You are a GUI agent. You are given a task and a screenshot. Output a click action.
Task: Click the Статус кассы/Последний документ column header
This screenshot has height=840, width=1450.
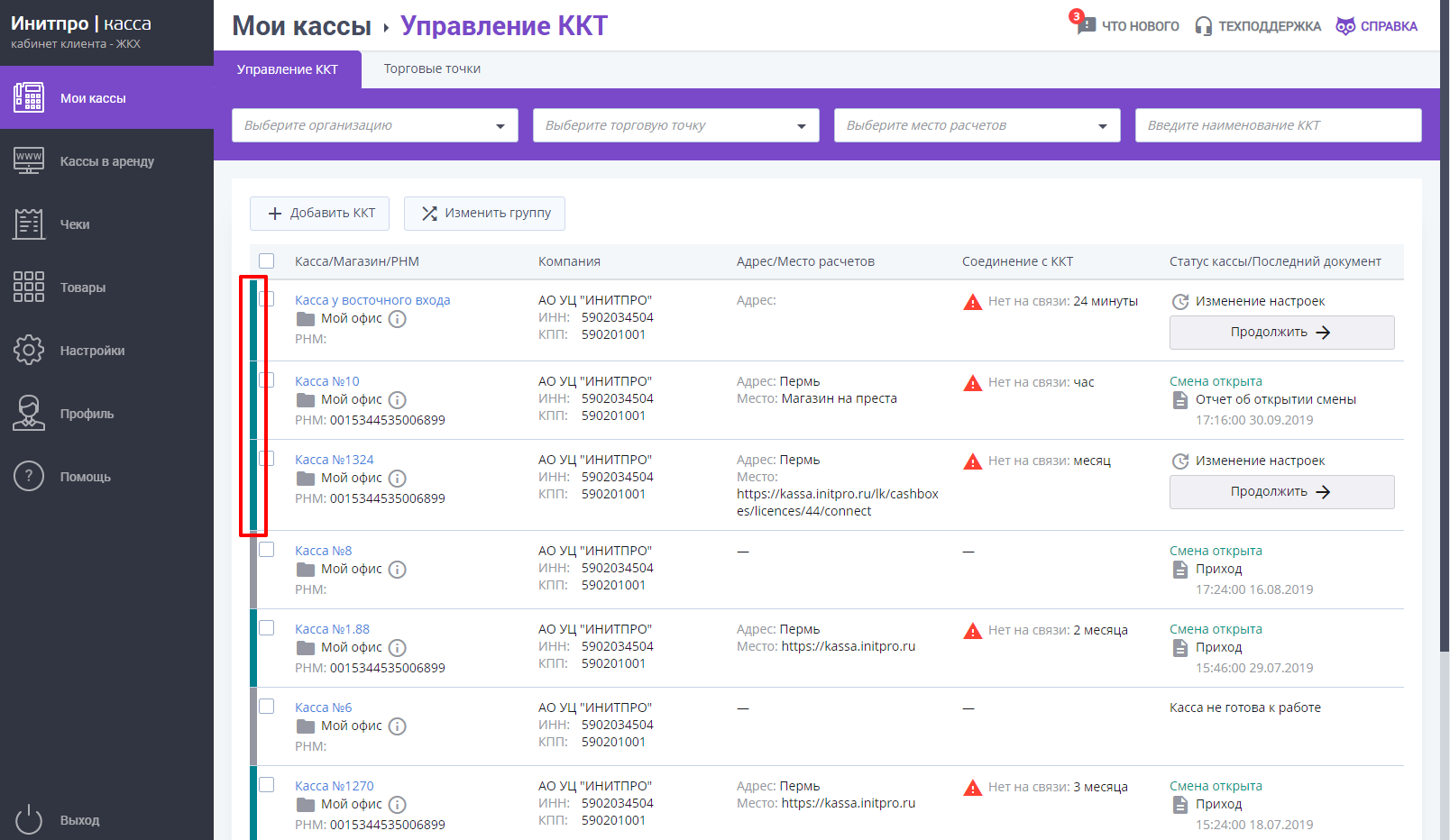coord(1275,262)
